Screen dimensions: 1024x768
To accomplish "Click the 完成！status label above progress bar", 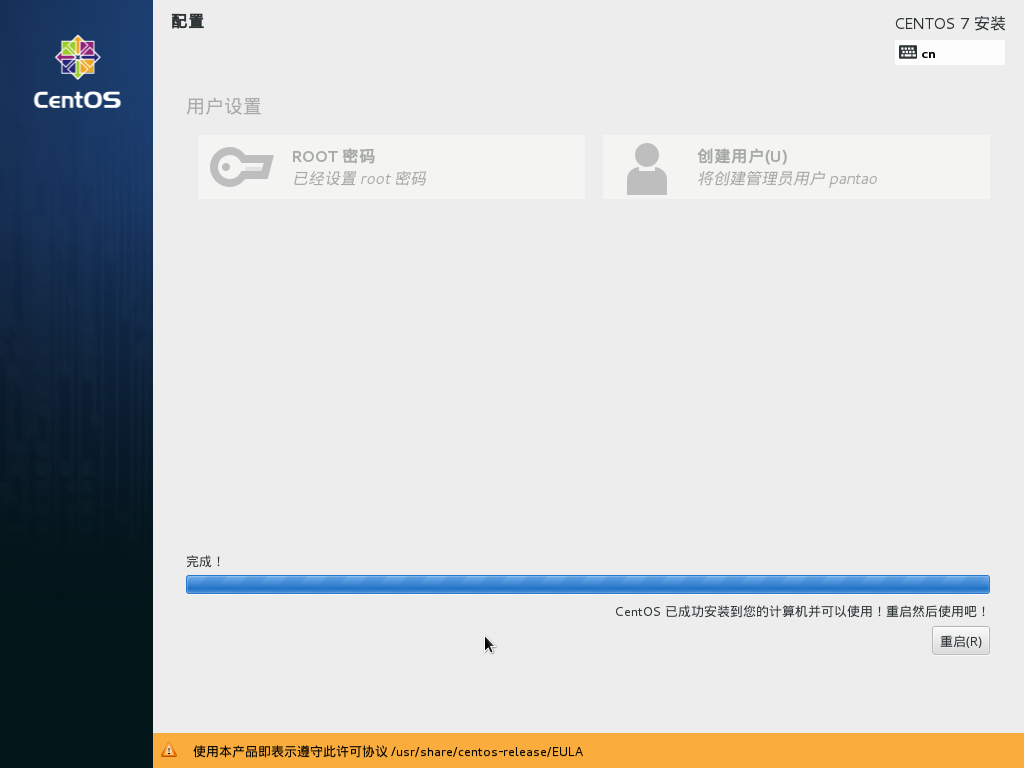I will [x=203, y=561].
